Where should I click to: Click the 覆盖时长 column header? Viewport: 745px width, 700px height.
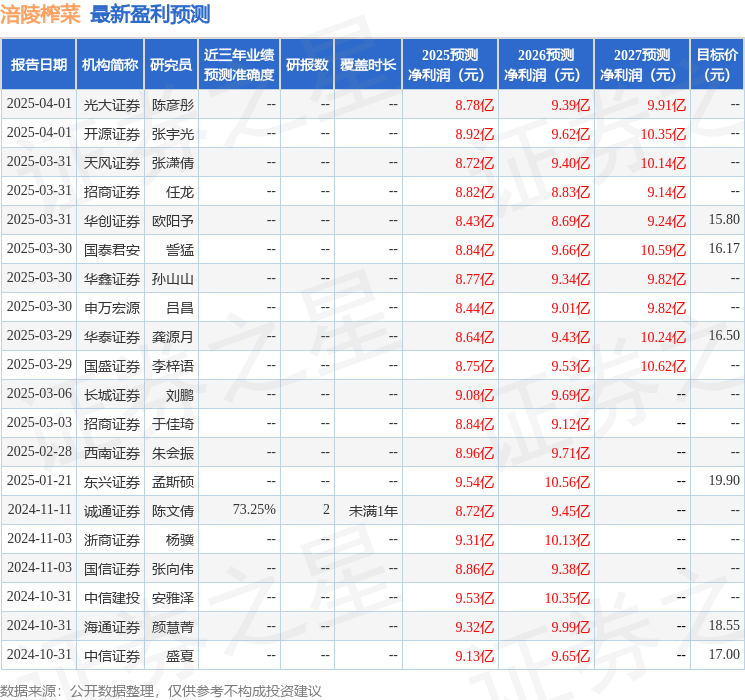[x=368, y=65]
